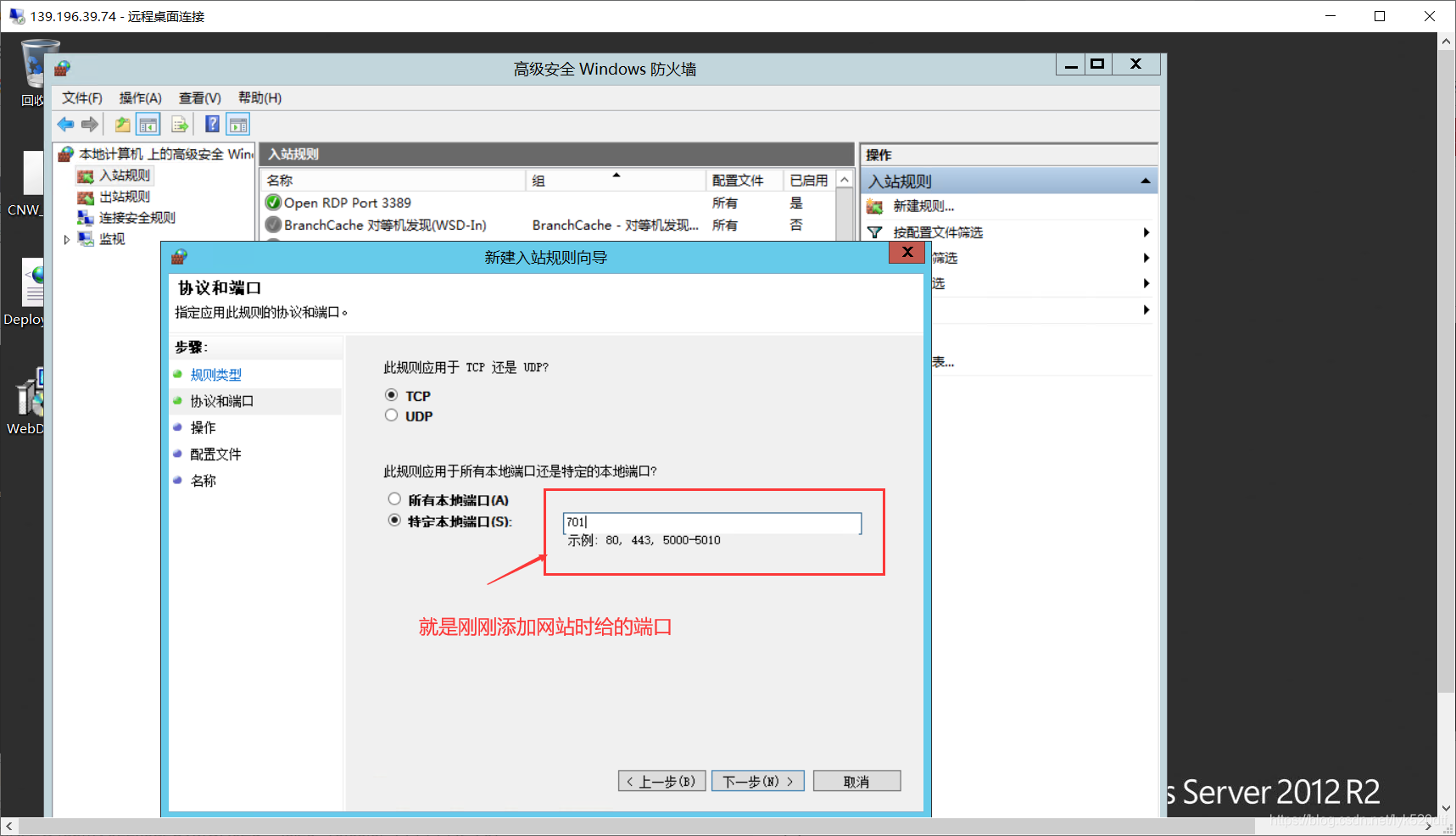This screenshot has height=836, width=1456.
Task: Click the rule list's scroll up arrow
Action: click(x=845, y=180)
